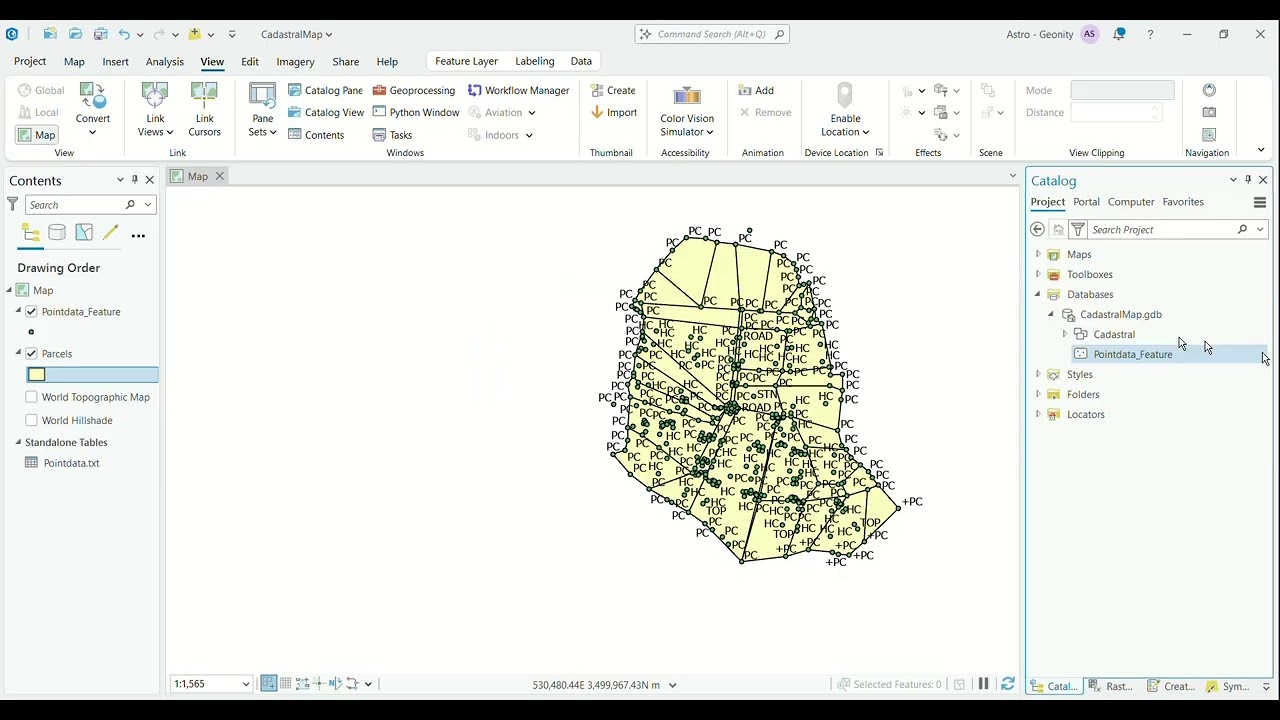
Task: Select List By Data Source icon
Action: coord(57,234)
